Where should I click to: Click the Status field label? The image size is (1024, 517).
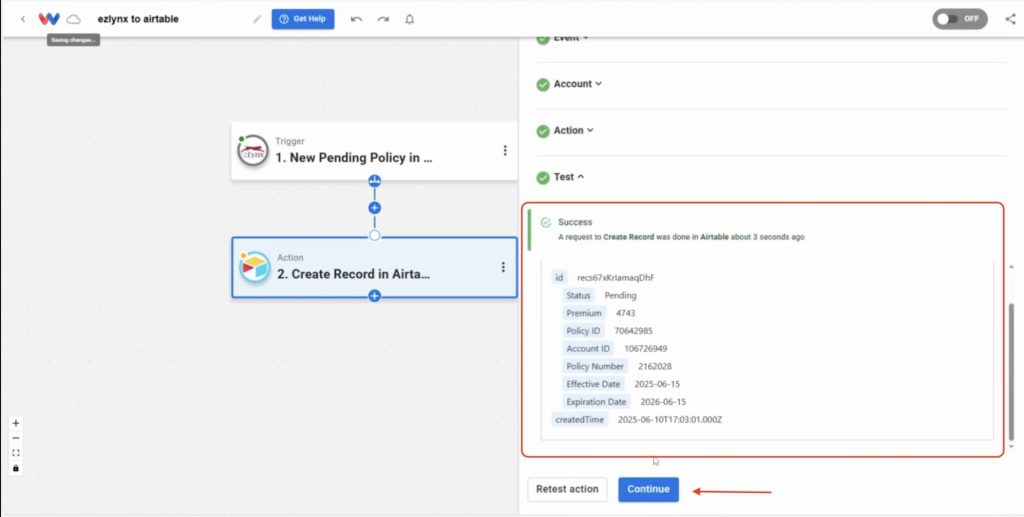point(578,295)
